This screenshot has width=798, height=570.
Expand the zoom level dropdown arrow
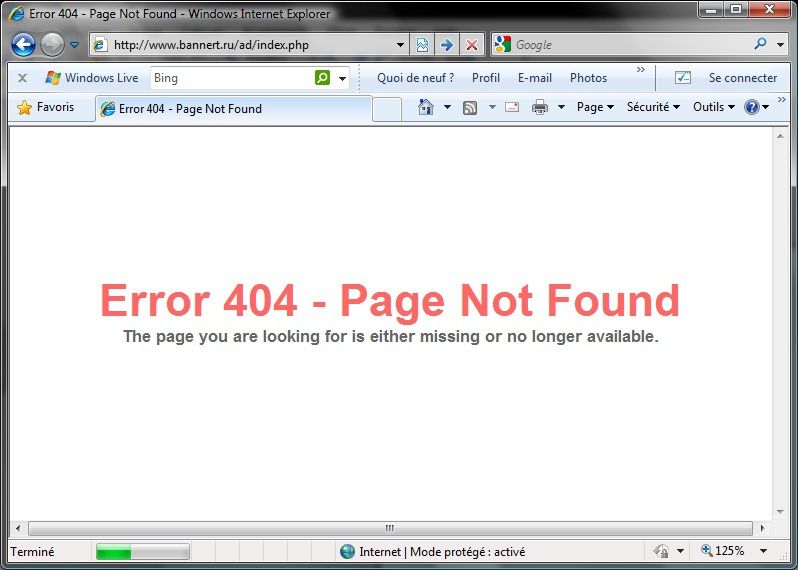coord(763,551)
